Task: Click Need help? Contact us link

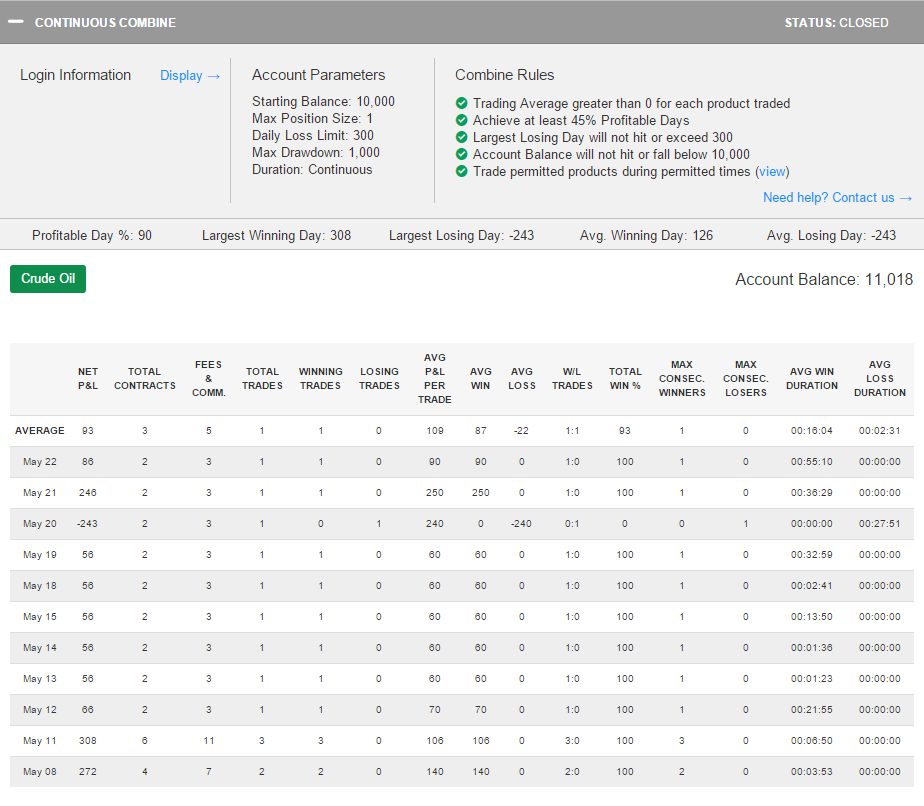Action: (837, 197)
